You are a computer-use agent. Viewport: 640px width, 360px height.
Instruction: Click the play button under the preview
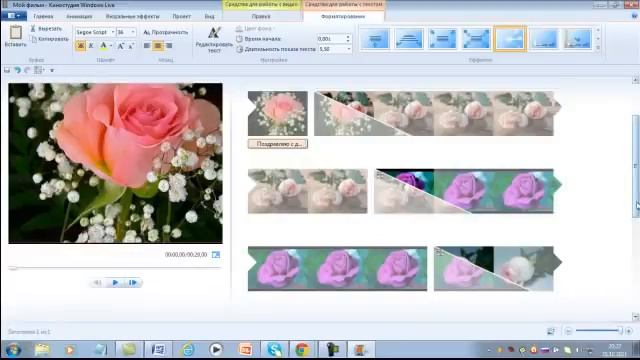tap(115, 282)
